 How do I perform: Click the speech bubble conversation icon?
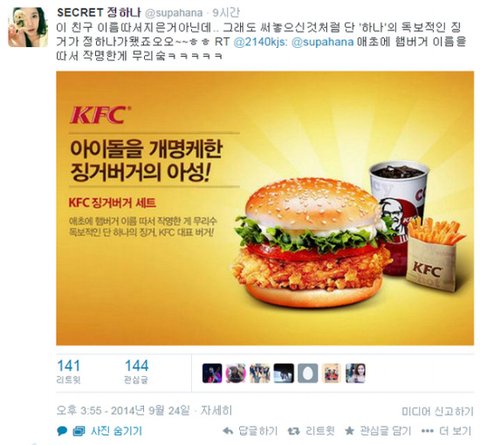[62, 431]
